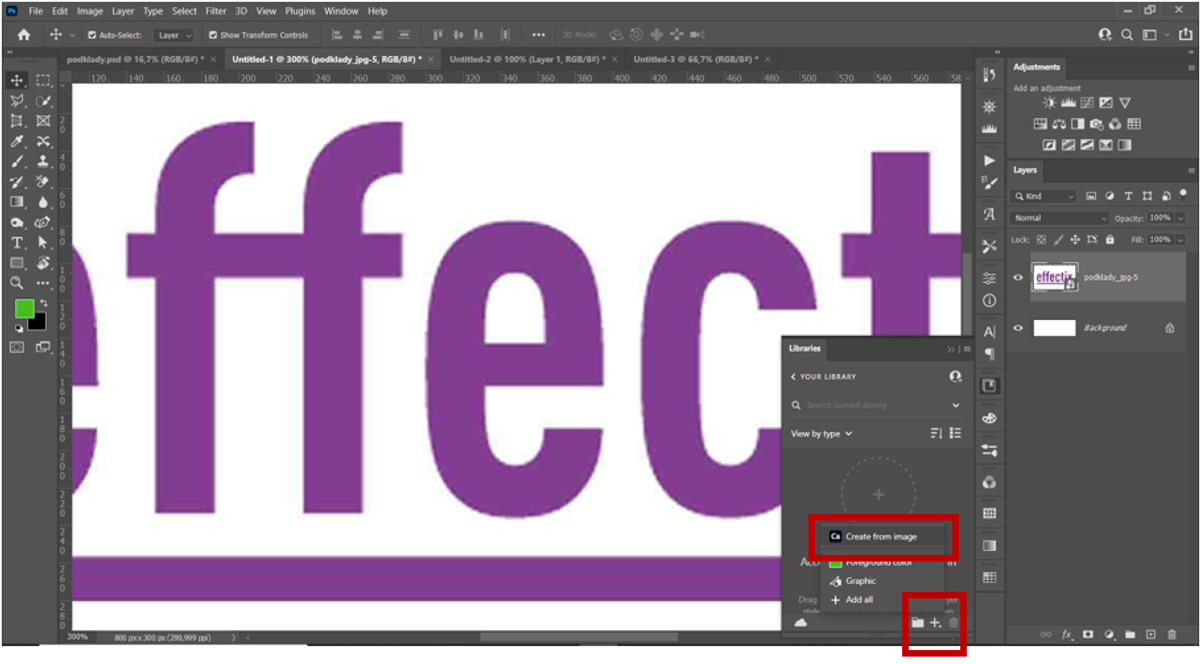Open the Normal blend mode dropdown
This screenshot has height=664, width=1200.
click(x=1061, y=218)
